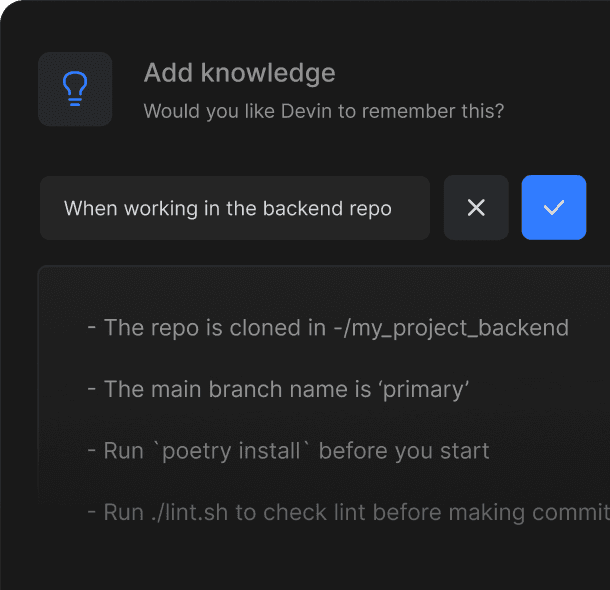Edit the 'When working in the backend repo' field
Viewport: 610px width, 590px height.
235,208
